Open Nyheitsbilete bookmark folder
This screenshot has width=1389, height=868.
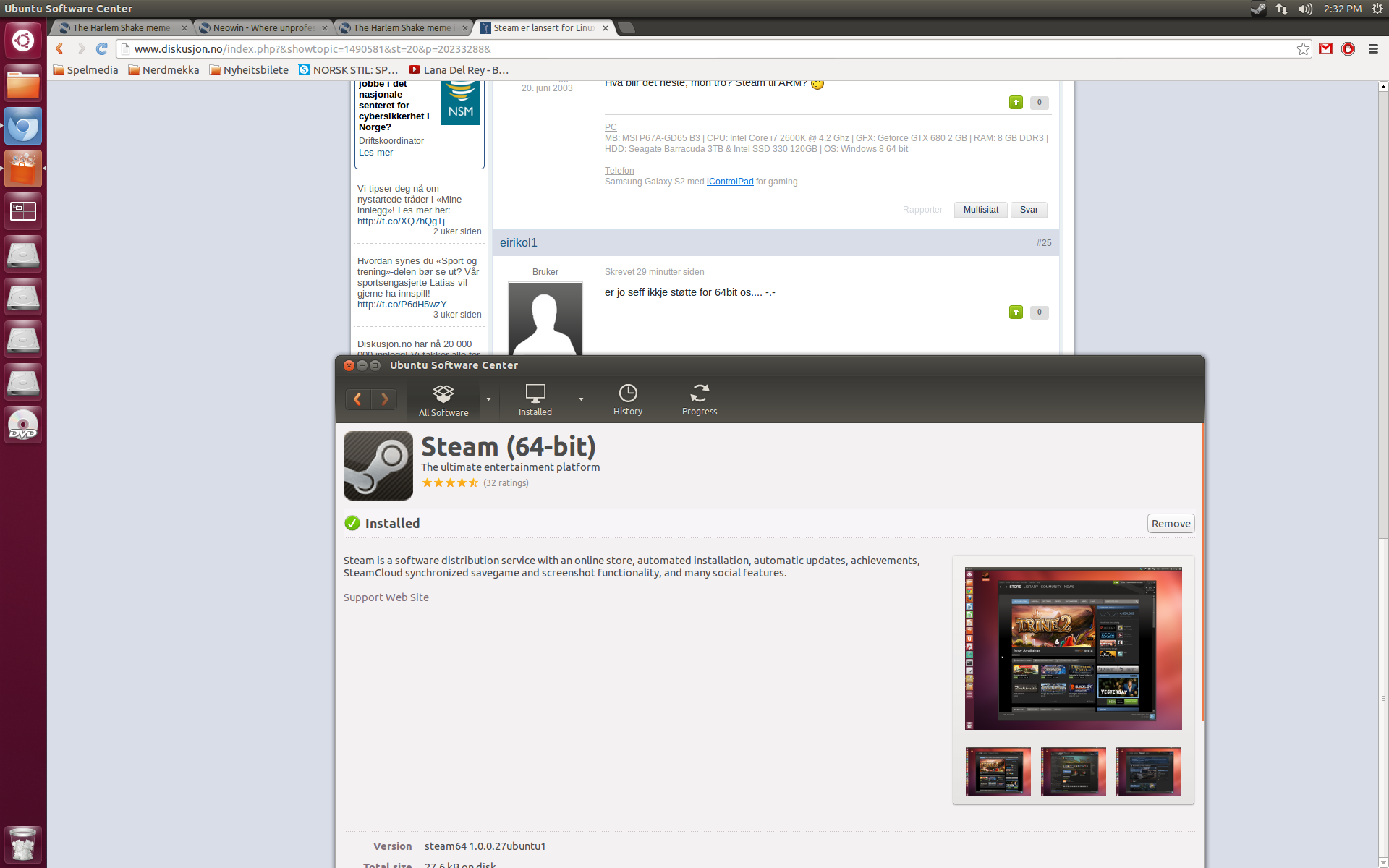(x=249, y=70)
